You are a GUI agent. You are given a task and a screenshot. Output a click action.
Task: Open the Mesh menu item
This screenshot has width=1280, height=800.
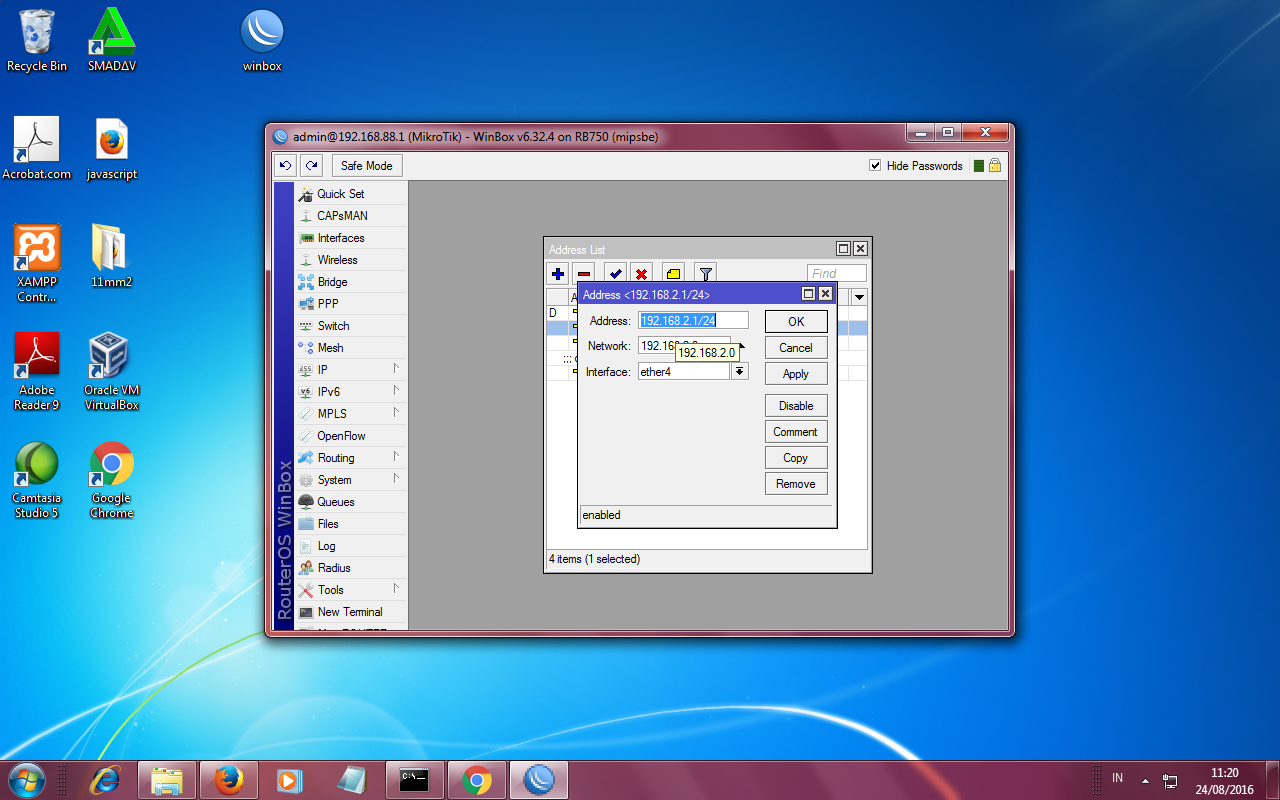(352, 348)
